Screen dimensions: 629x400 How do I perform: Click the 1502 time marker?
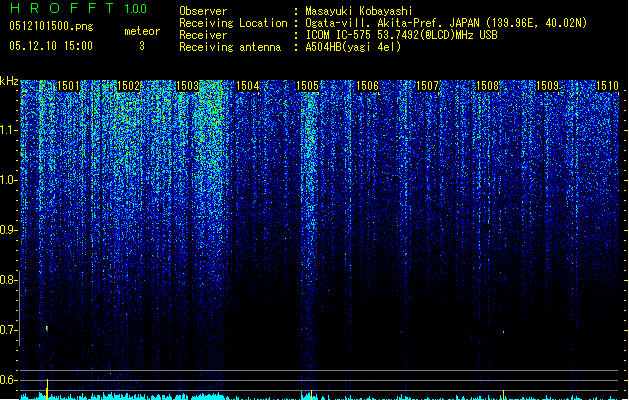tap(128, 86)
